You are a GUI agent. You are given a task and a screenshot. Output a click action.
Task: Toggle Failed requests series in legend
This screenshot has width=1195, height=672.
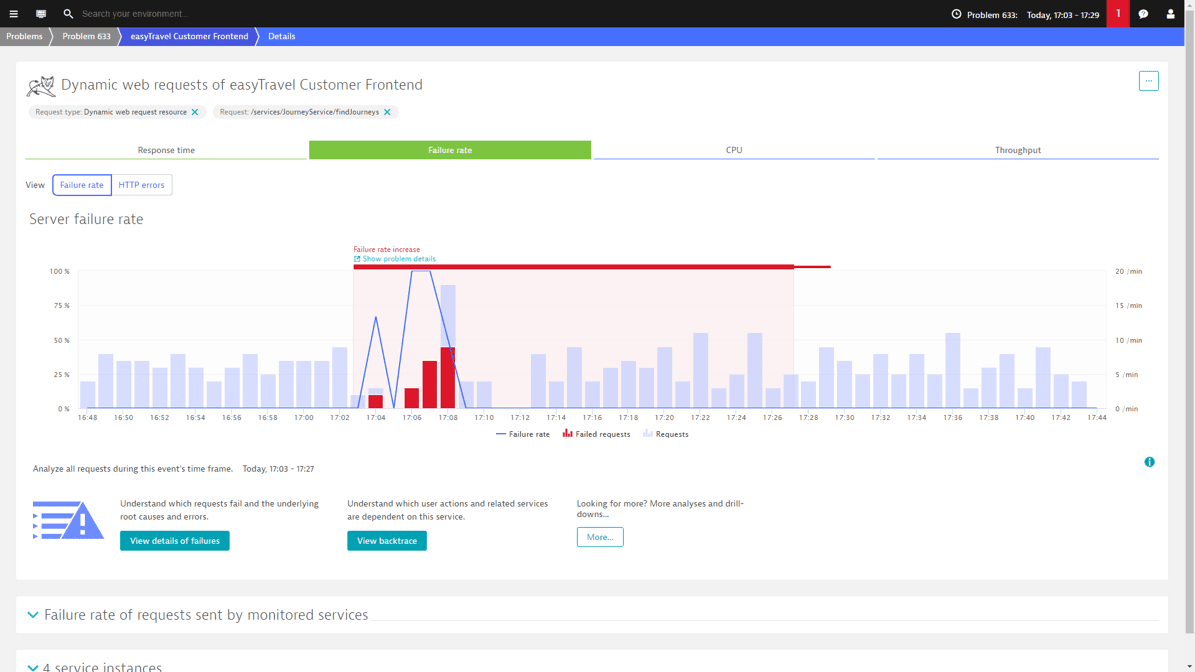(x=596, y=434)
